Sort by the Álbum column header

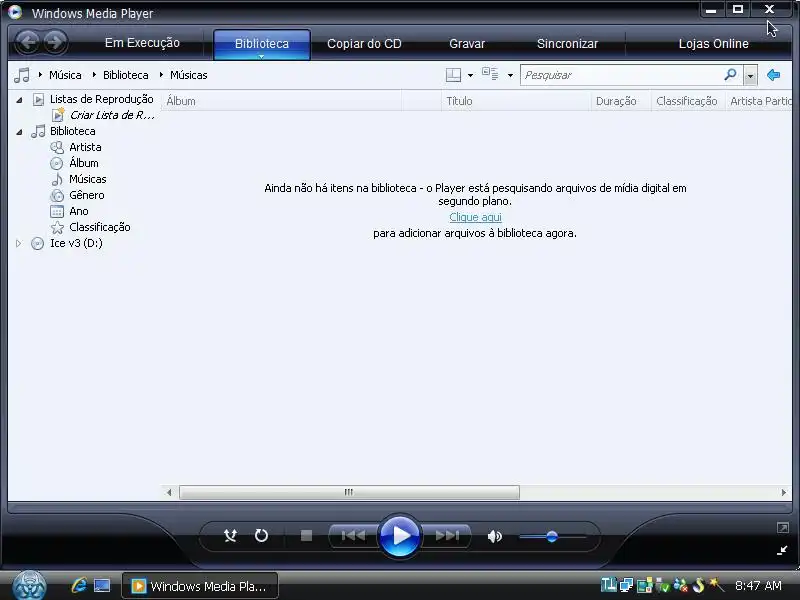[x=282, y=101]
